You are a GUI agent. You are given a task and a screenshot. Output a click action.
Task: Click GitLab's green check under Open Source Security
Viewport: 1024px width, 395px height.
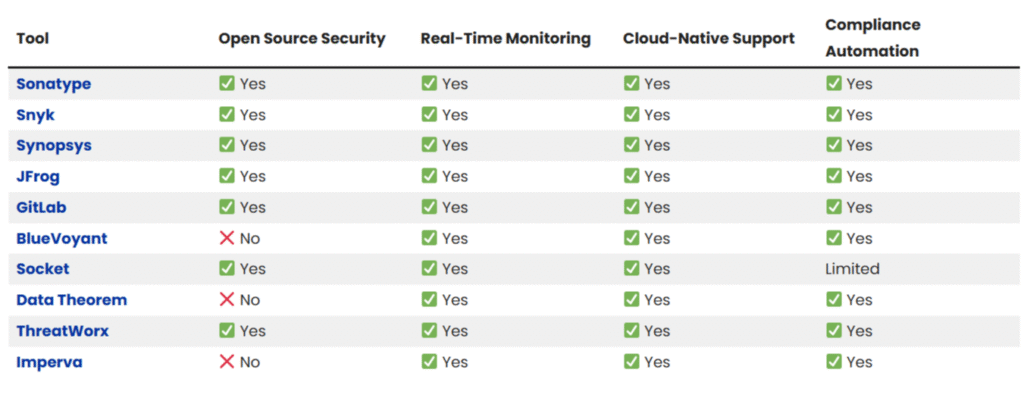click(227, 207)
